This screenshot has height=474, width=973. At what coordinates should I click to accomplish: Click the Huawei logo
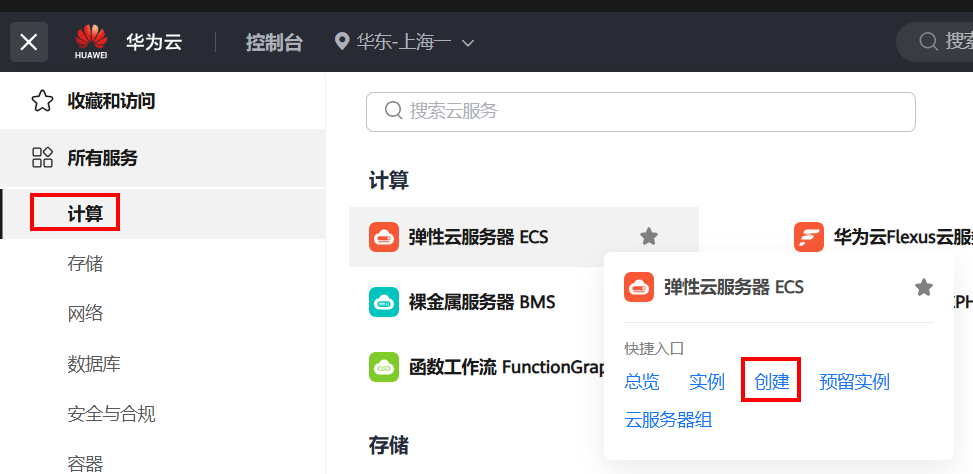pyautogui.click(x=91, y=42)
